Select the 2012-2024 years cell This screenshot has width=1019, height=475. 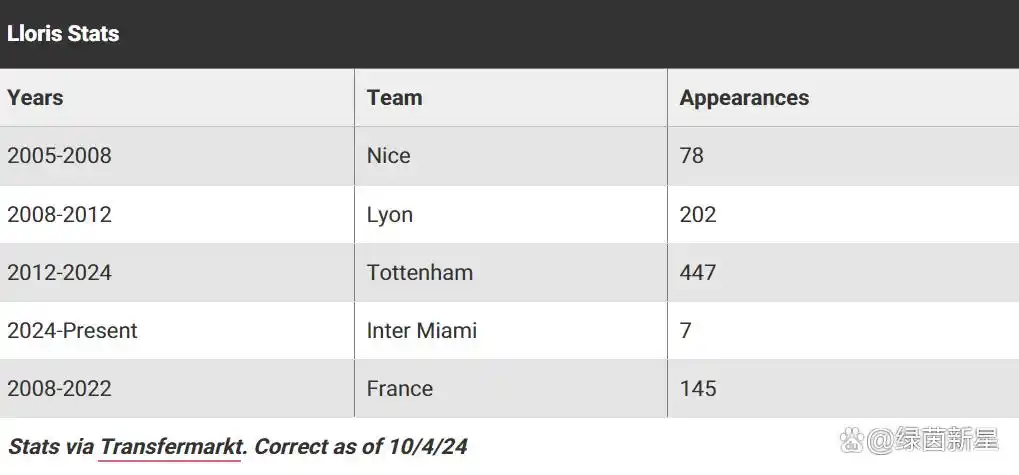(x=177, y=272)
